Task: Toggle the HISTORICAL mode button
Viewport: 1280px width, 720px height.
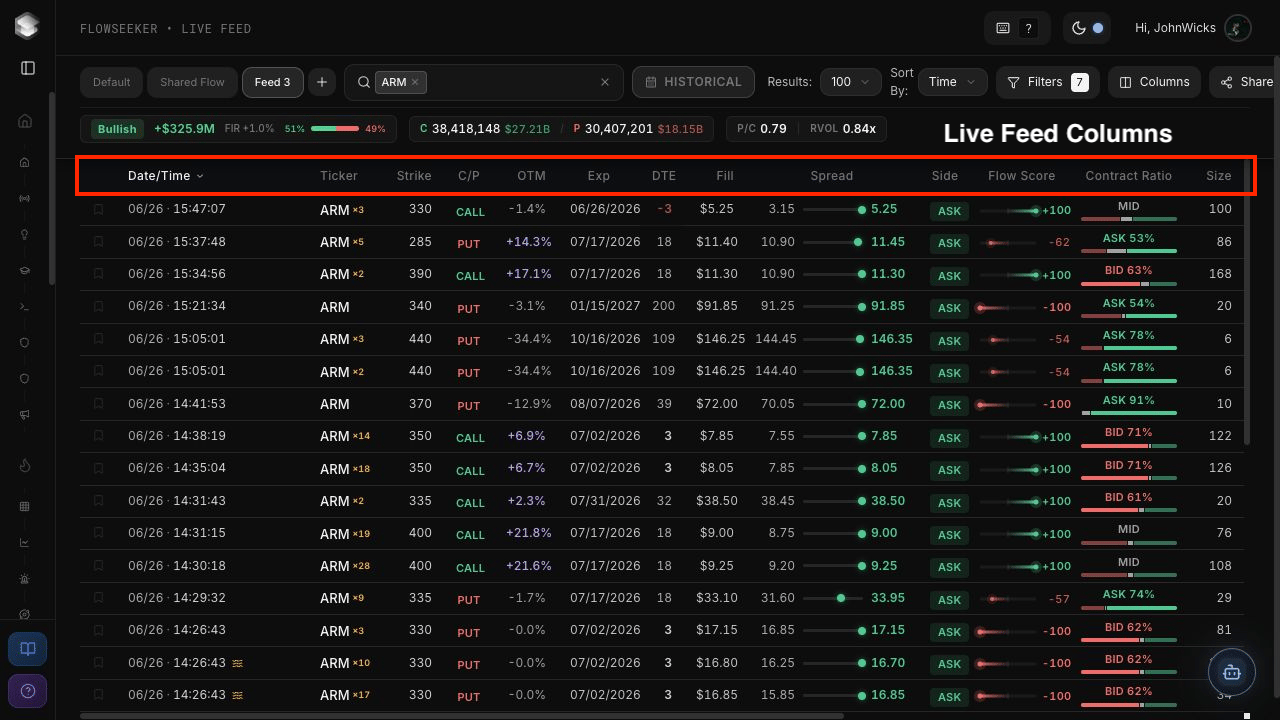Action: click(693, 82)
